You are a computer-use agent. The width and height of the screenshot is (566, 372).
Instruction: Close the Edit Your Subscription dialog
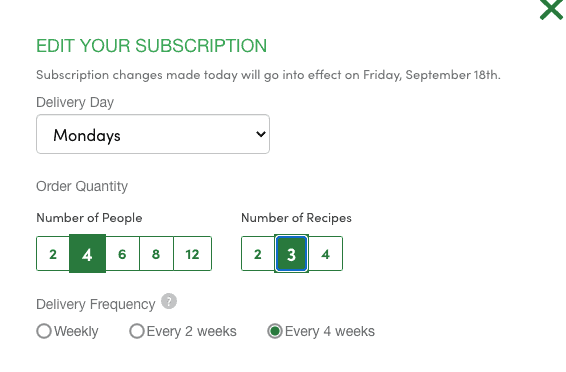[552, 9]
